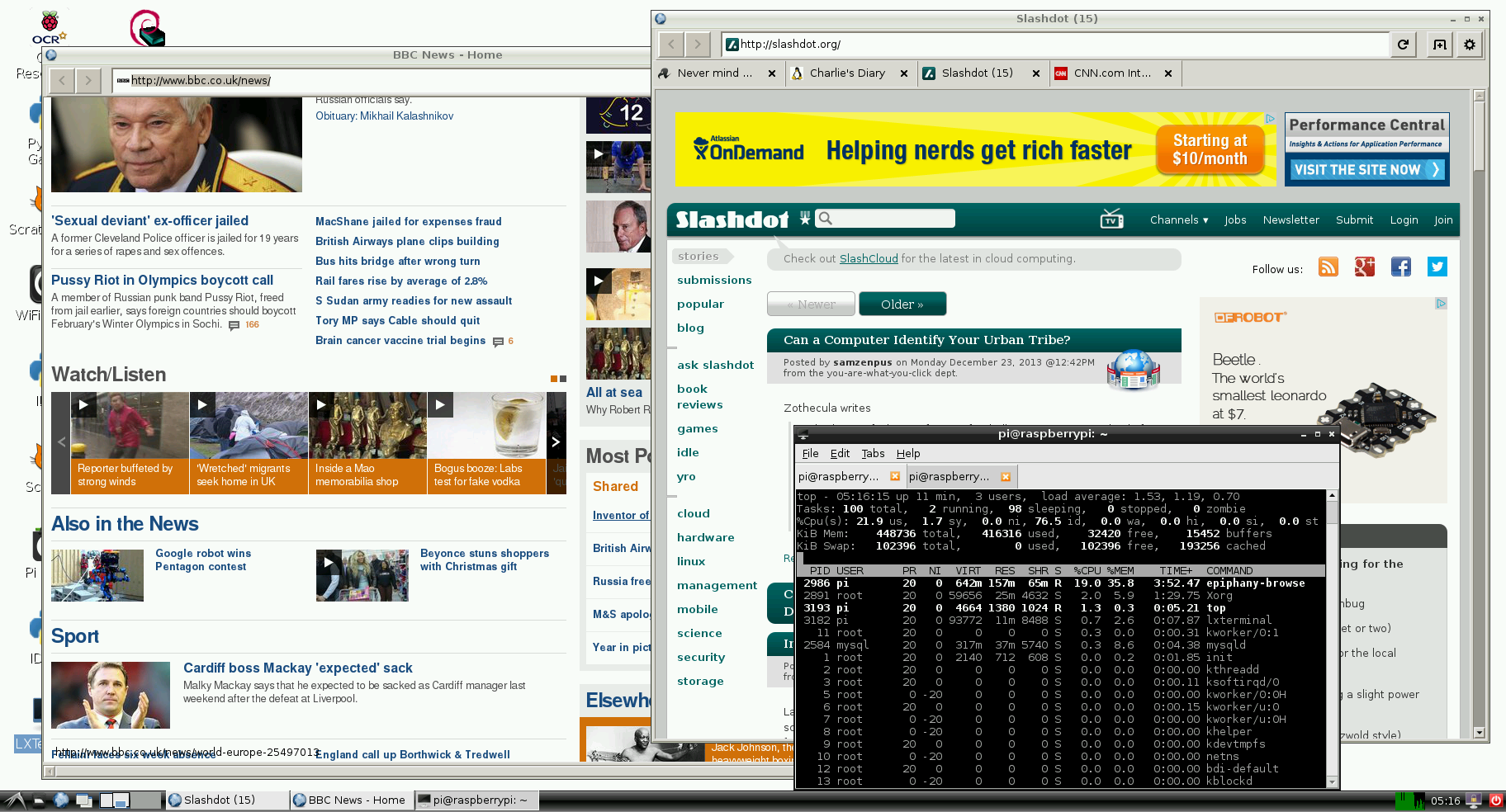Open Slashdot's RSS feed icon
1506x812 pixels.
click(1328, 267)
